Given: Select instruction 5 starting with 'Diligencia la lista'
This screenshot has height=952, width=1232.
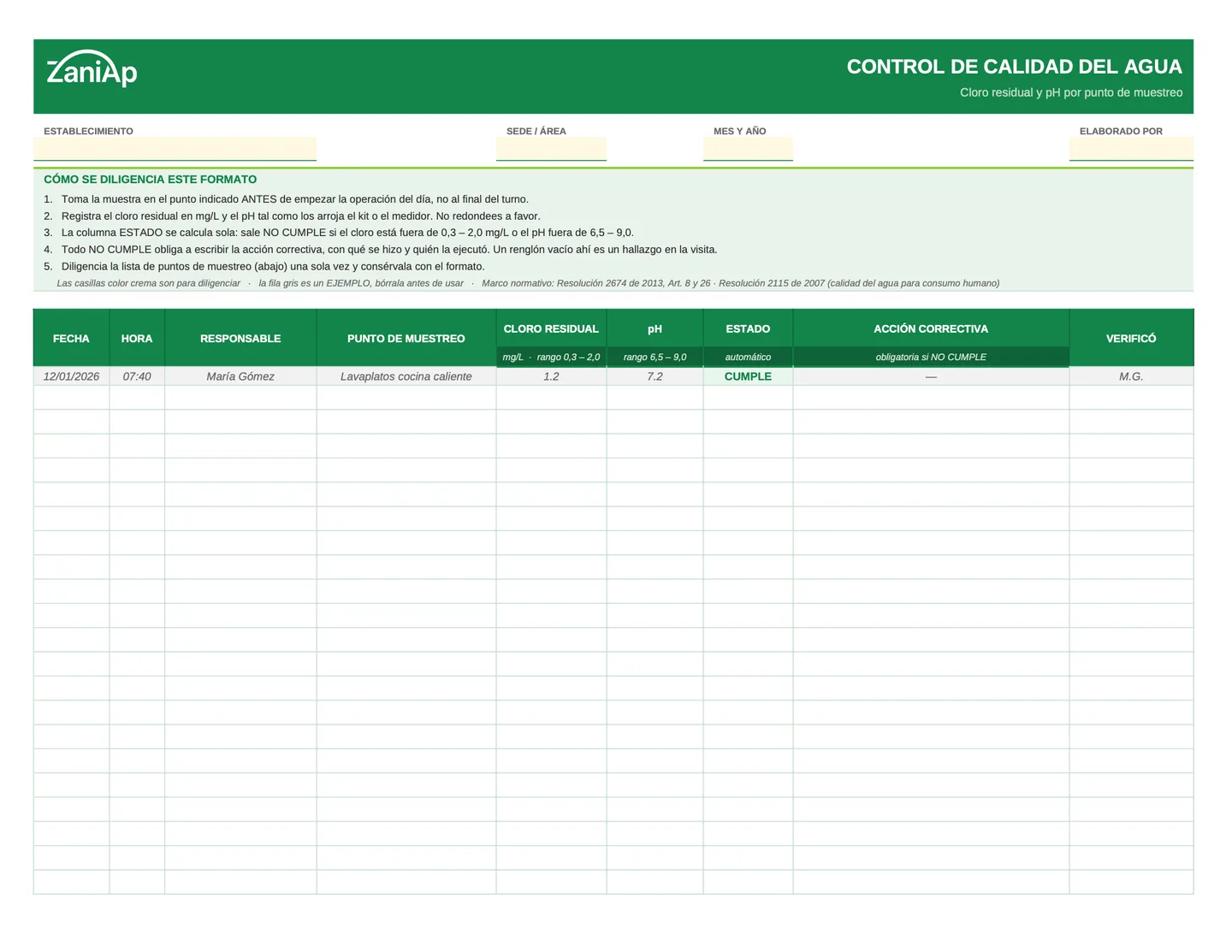Looking at the screenshot, I should pyautogui.click(x=264, y=267).
